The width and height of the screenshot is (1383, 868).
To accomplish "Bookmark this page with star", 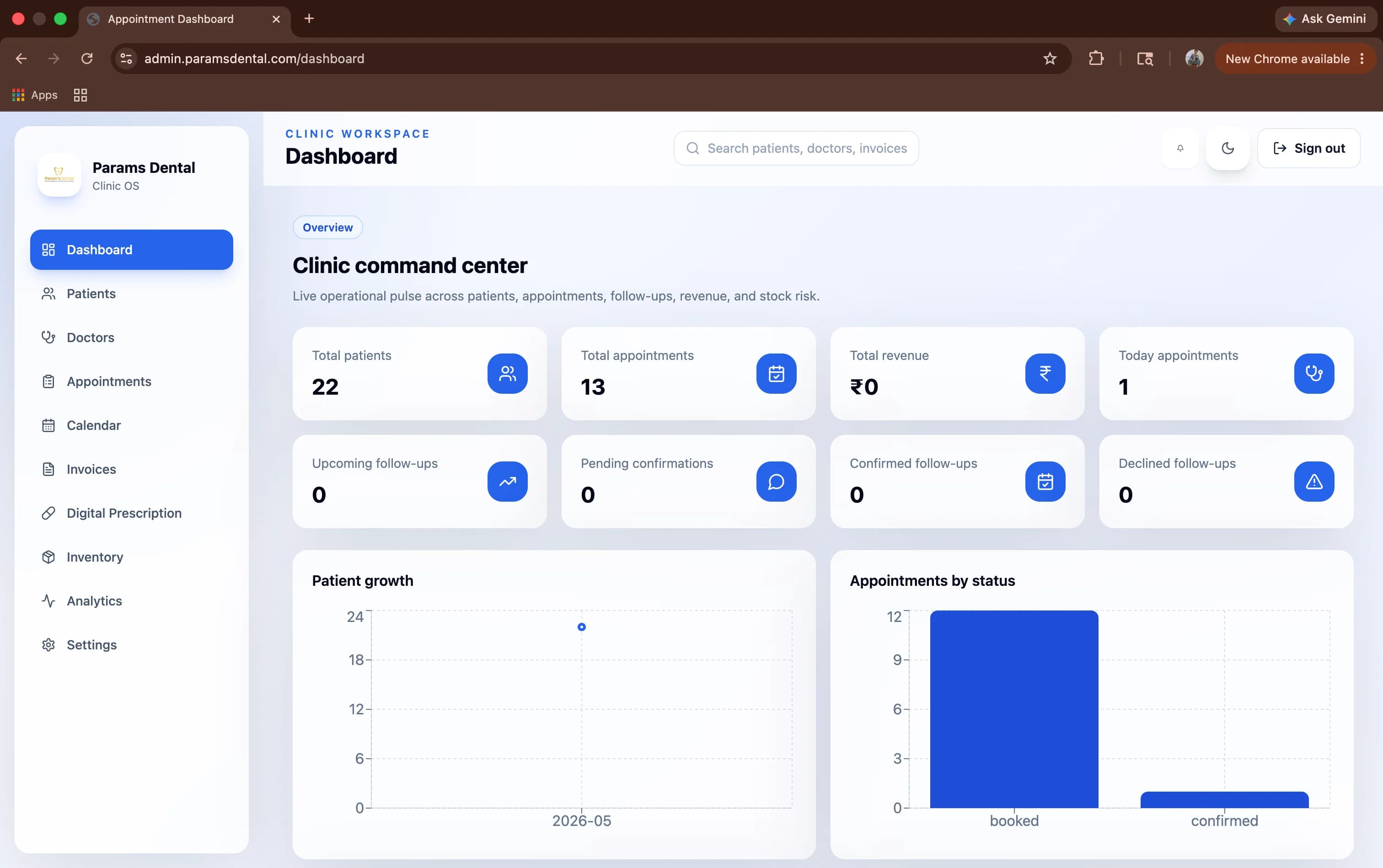I will click(x=1050, y=59).
